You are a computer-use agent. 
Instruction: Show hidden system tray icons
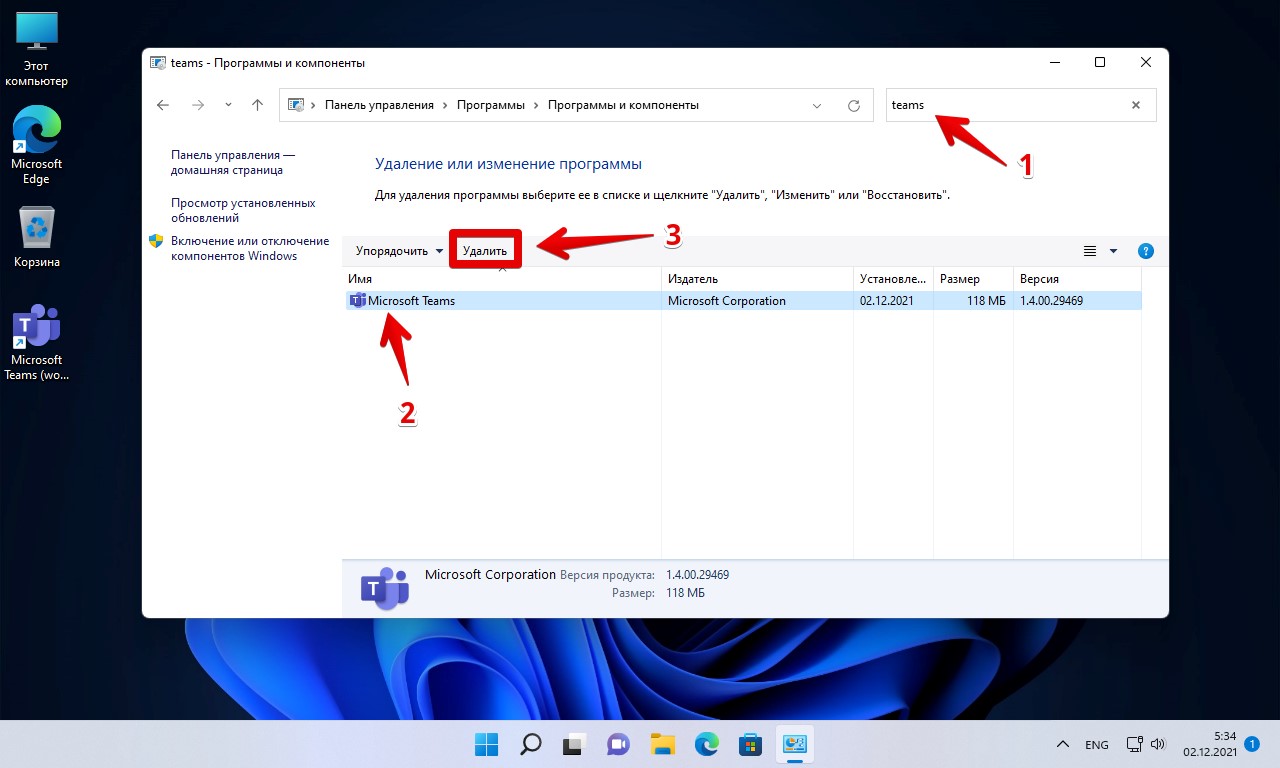pyautogui.click(x=1063, y=745)
